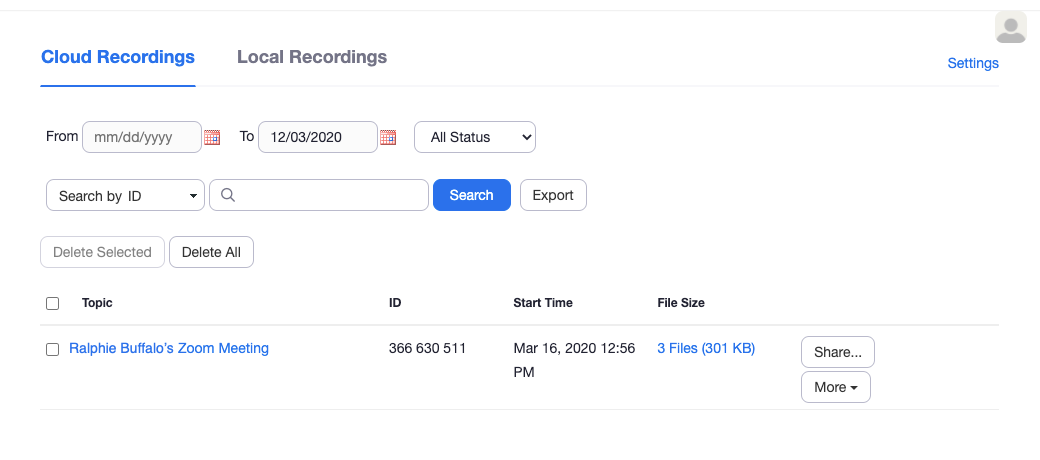Open the 3 Files (301 KB) link

[x=706, y=348]
